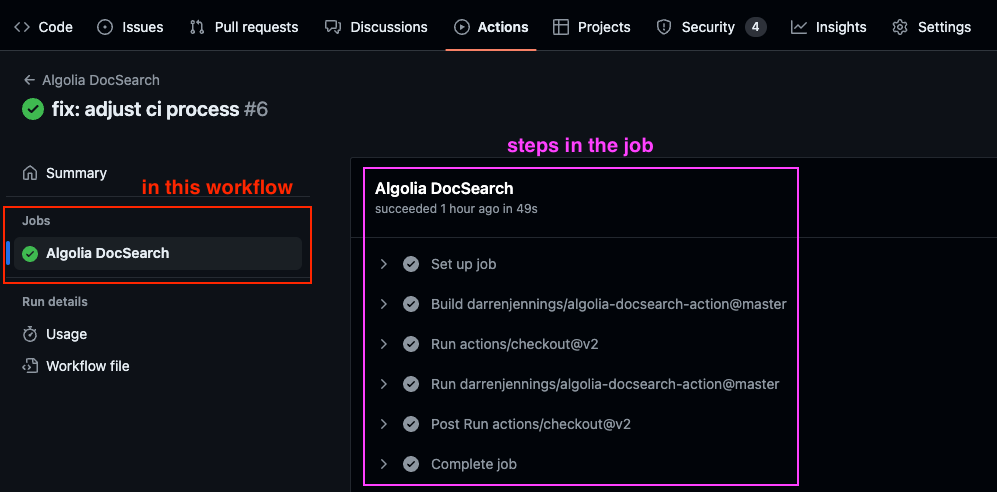Click the green success check beside run title
This screenshot has width=997, height=492.
tap(33, 109)
